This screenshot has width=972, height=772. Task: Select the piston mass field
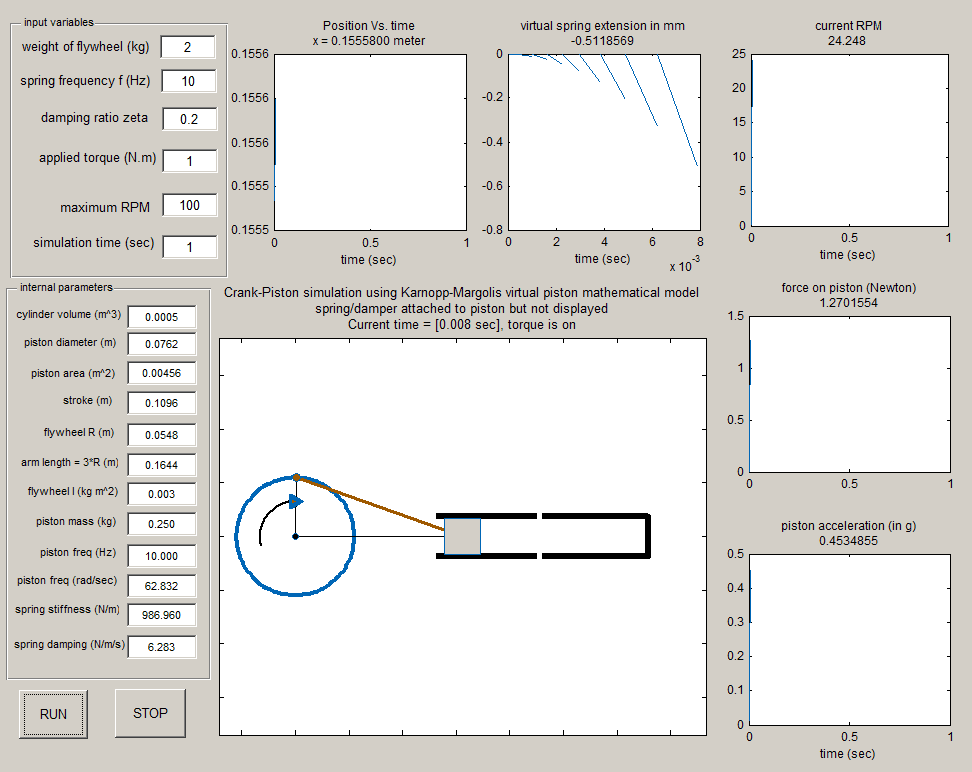[x=161, y=524]
